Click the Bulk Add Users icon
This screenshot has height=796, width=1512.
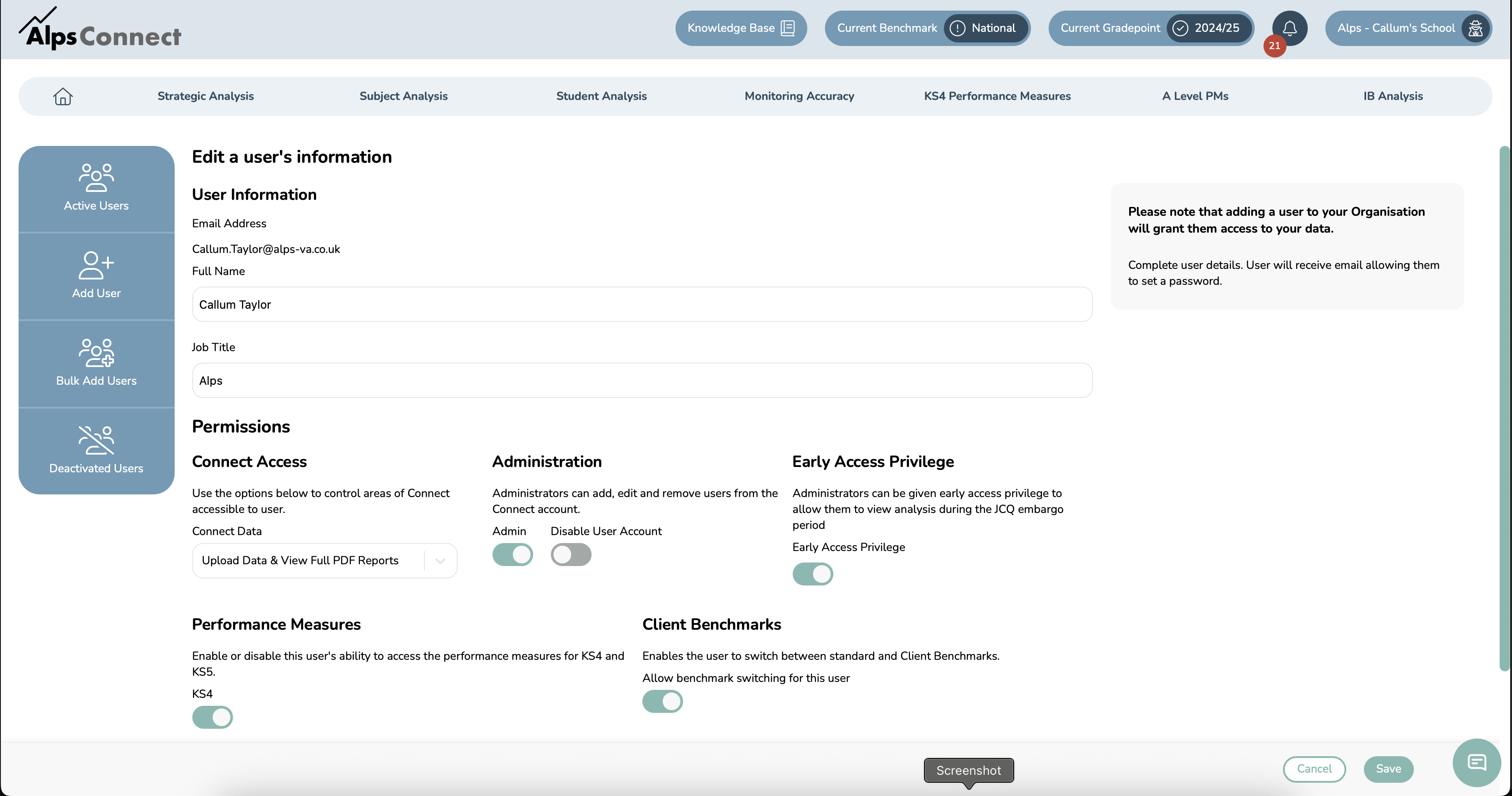(x=96, y=352)
